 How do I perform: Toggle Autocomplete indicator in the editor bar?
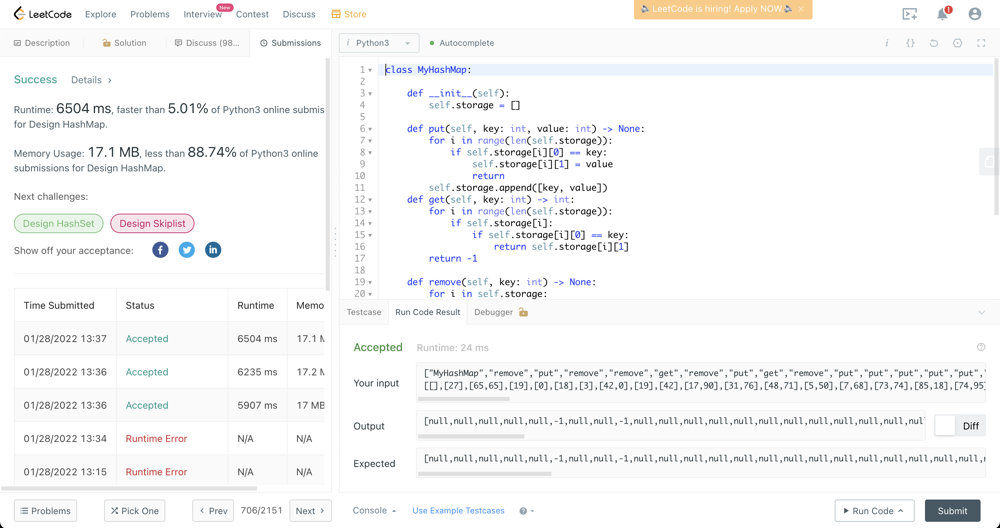click(462, 43)
